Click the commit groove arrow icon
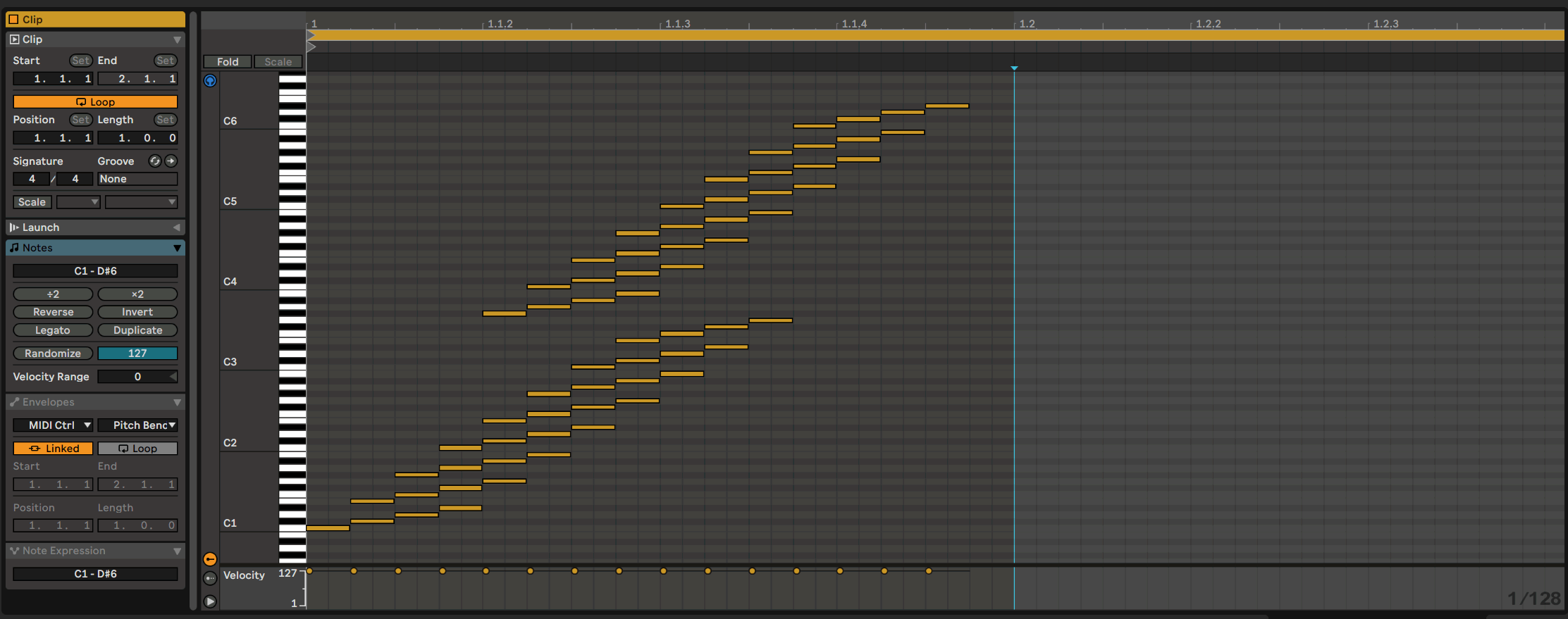1568x619 pixels. [171, 161]
